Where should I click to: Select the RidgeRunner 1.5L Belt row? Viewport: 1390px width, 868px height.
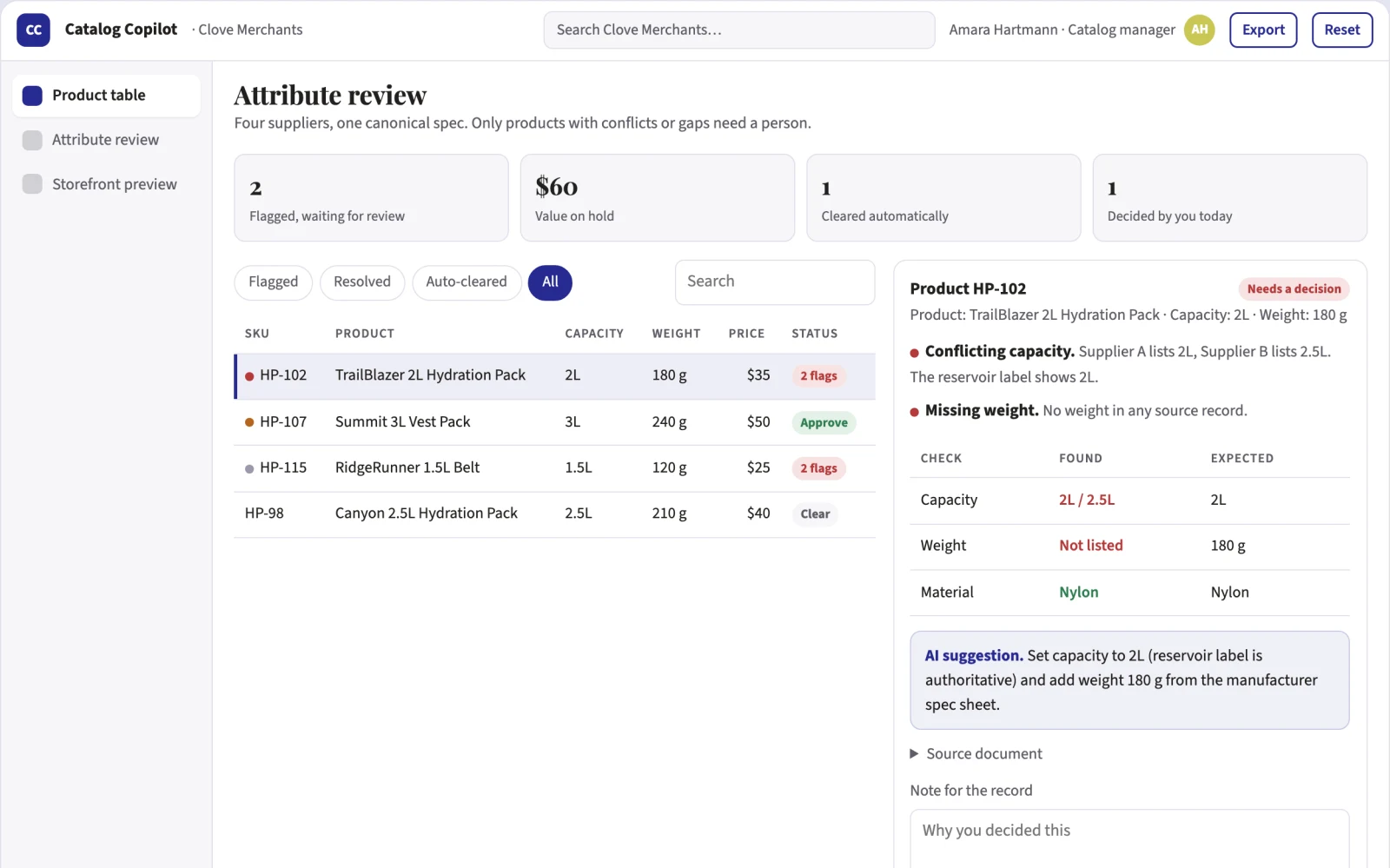click(555, 468)
